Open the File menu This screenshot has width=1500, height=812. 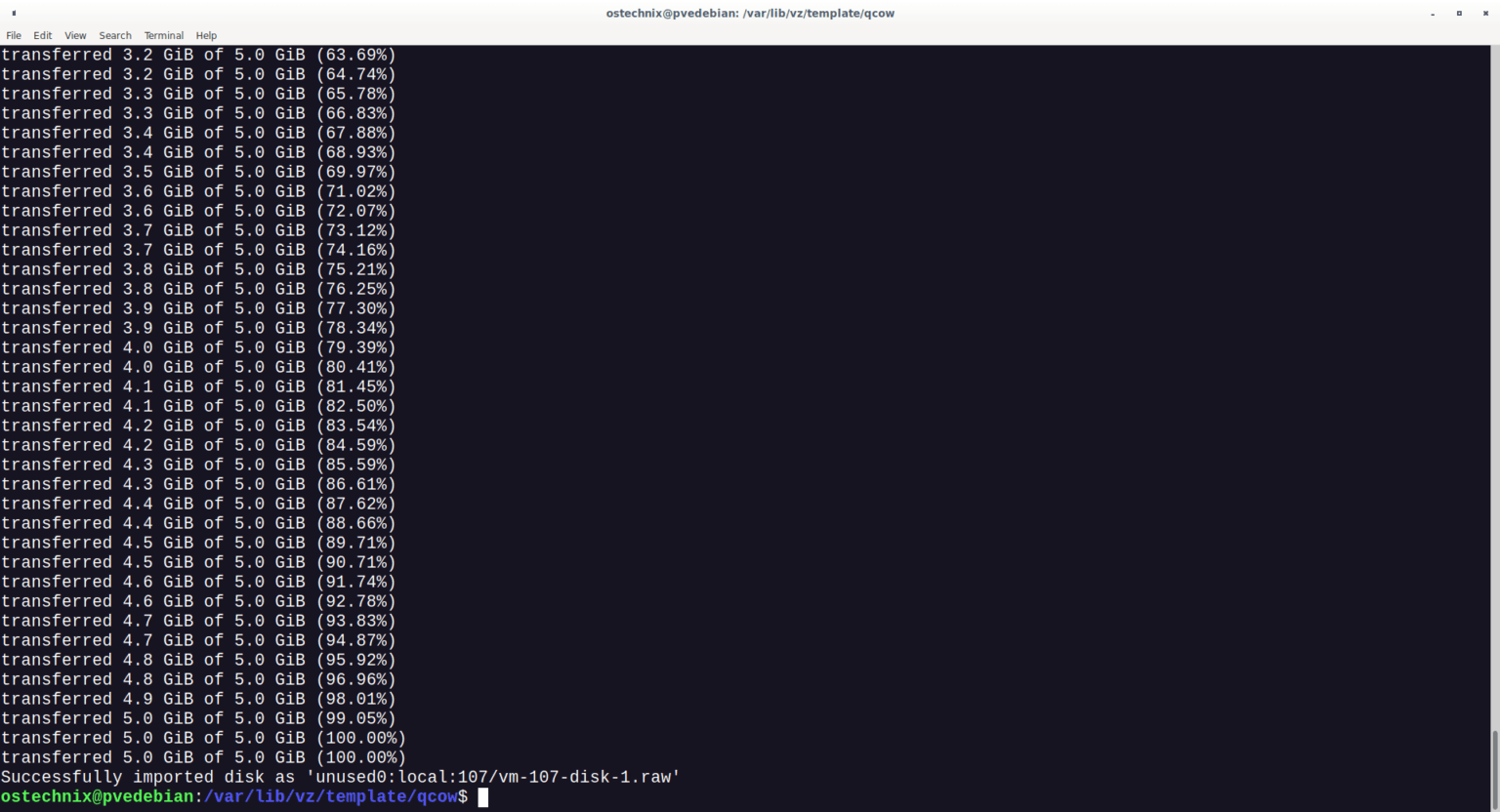point(14,35)
